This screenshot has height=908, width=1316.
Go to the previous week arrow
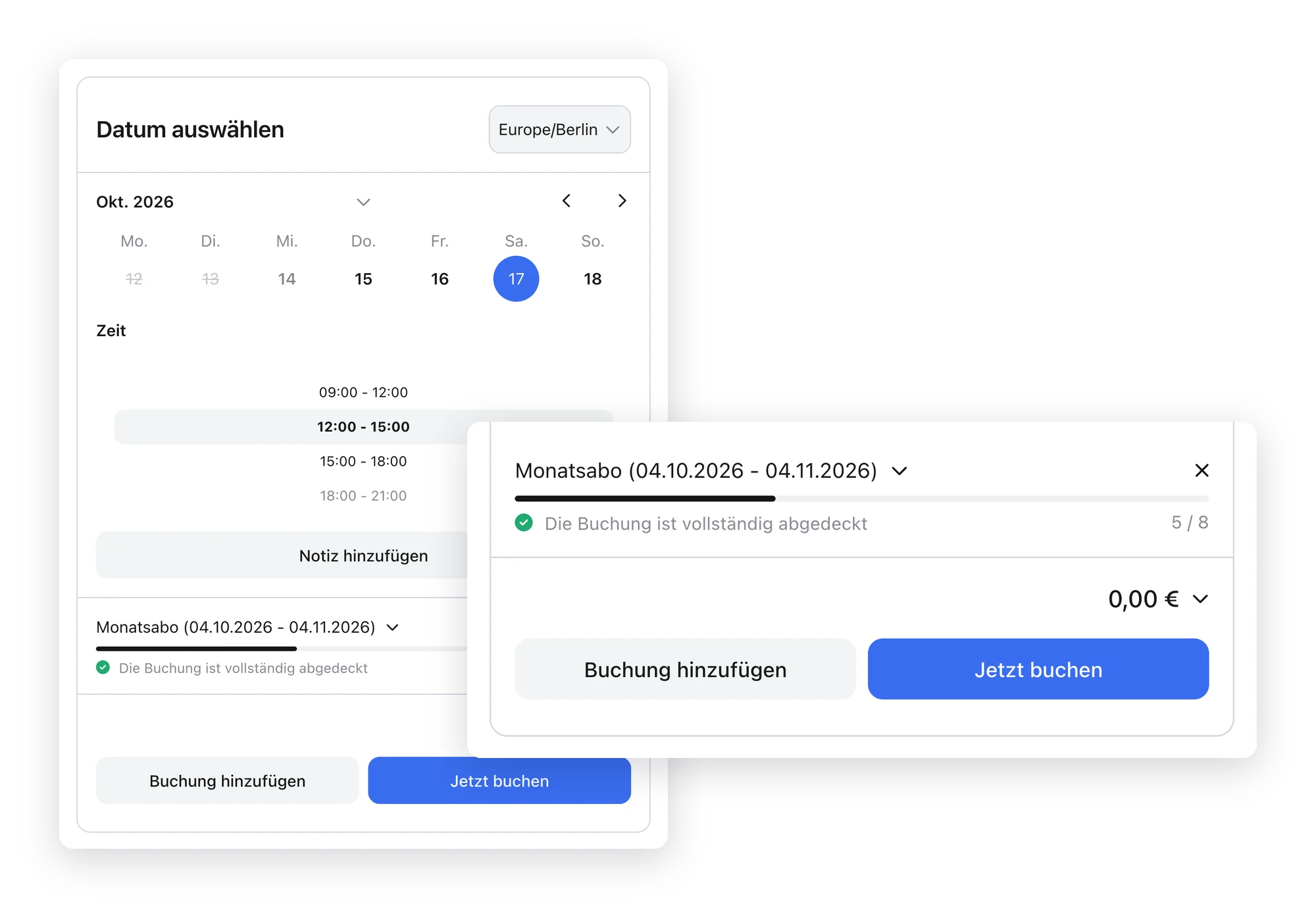tap(567, 201)
